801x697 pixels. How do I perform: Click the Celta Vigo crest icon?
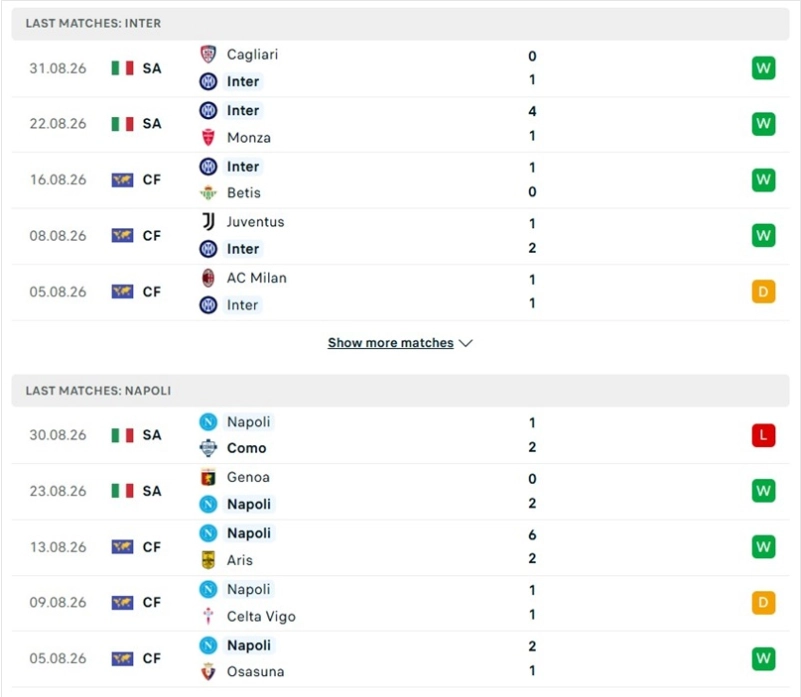click(208, 616)
